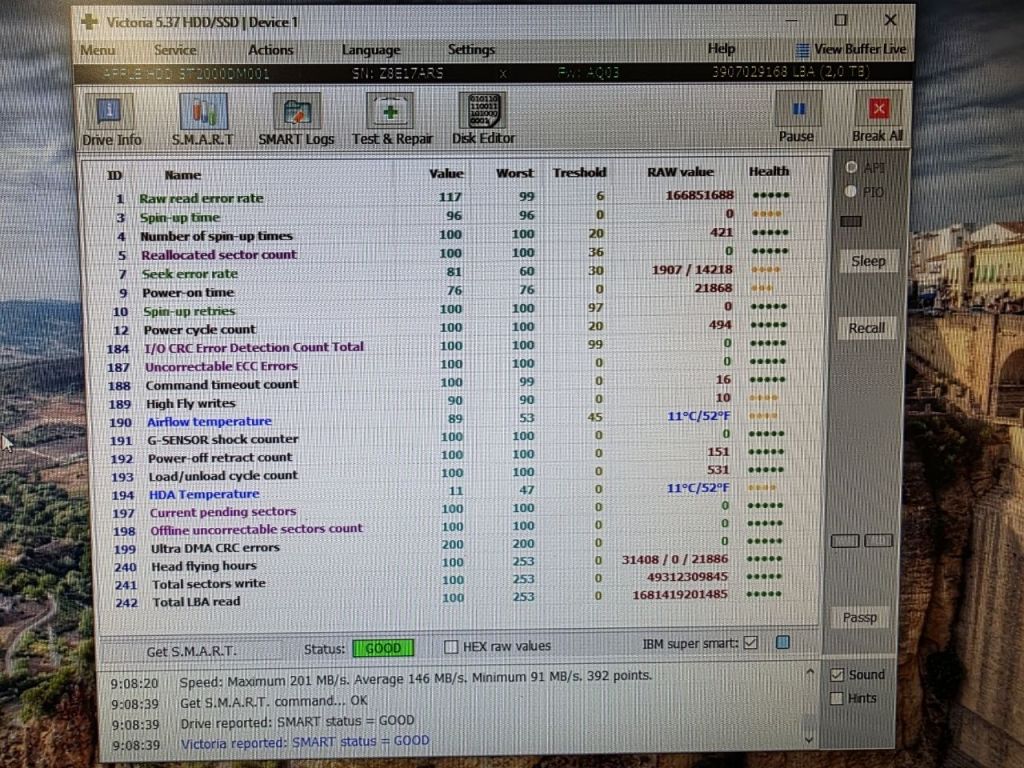Image resolution: width=1024 pixels, height=768 pixels.
Task: Click the Victoria green cross title icon
Action: 89,22
